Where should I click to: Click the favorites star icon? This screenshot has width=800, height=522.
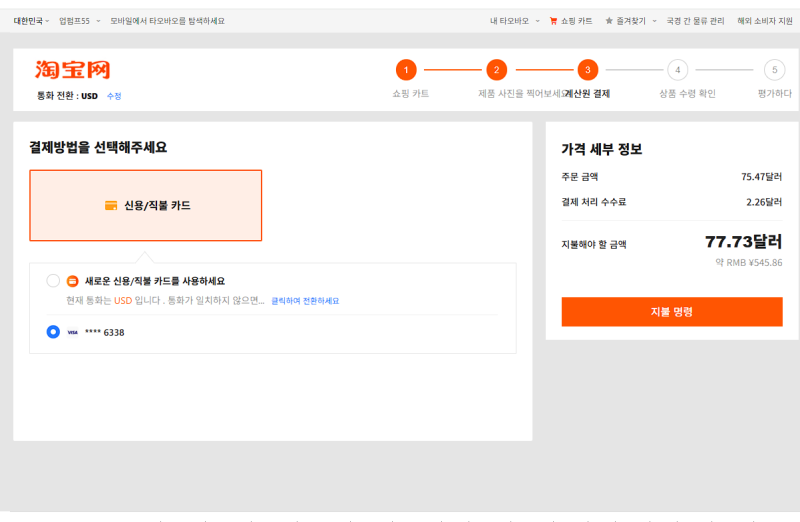click(609, 21)
